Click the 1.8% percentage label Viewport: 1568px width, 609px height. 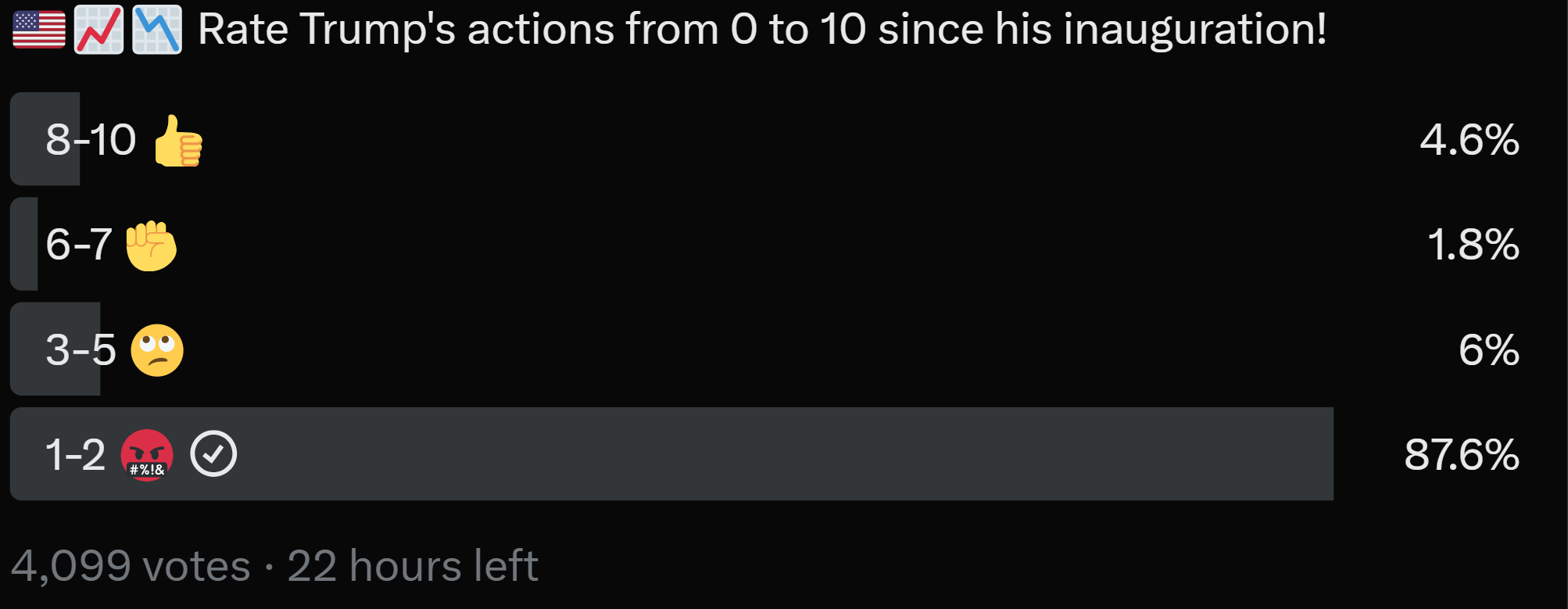1473,245
